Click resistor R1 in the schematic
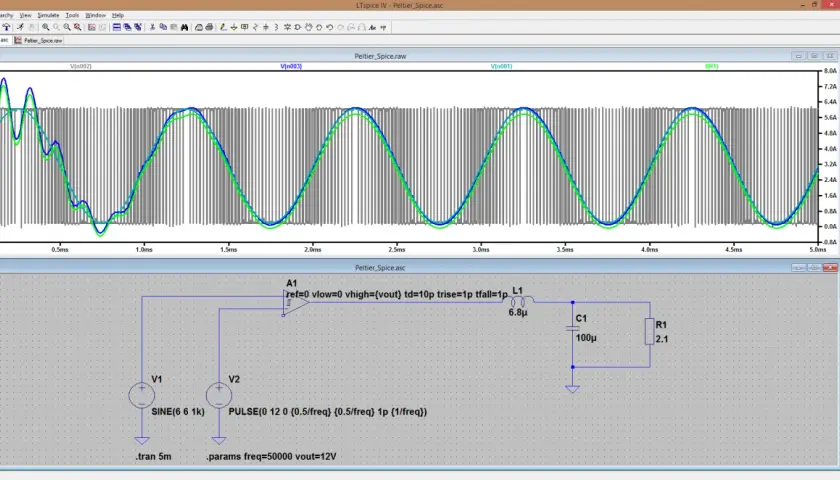 point(649,331)
